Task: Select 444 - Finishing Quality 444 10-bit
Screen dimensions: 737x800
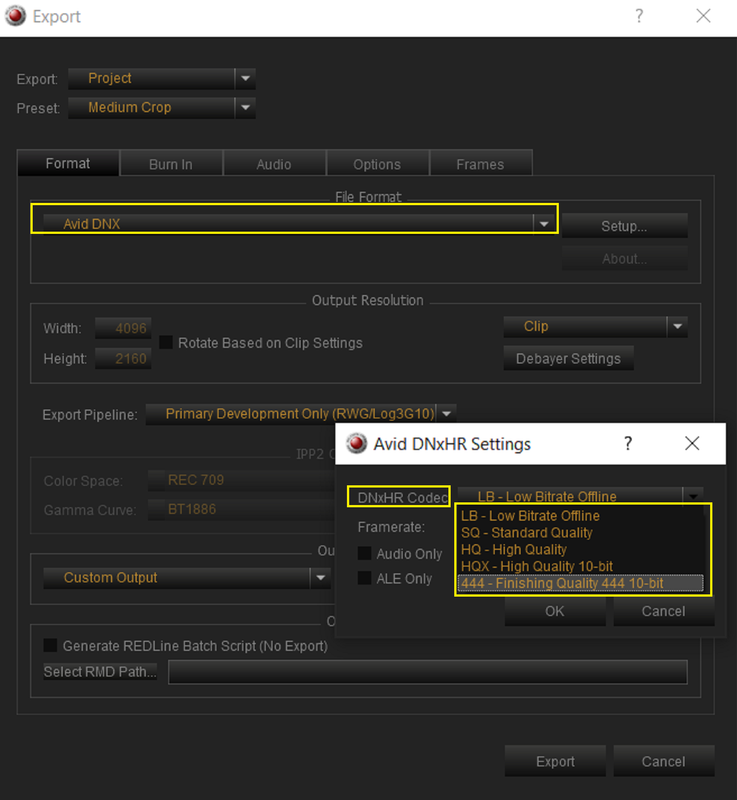Action: pyautogui.click(x=580, y=583)
